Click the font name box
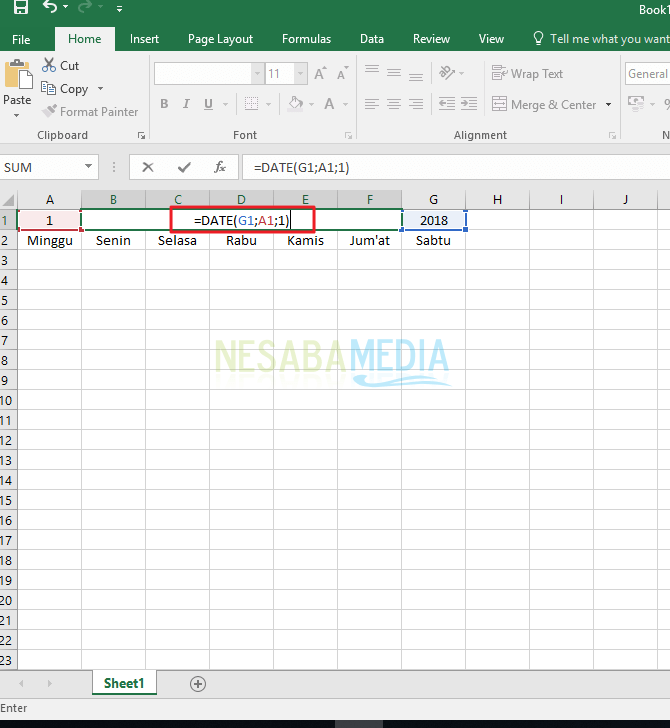 pyautogui.click(x=203, y=74)
